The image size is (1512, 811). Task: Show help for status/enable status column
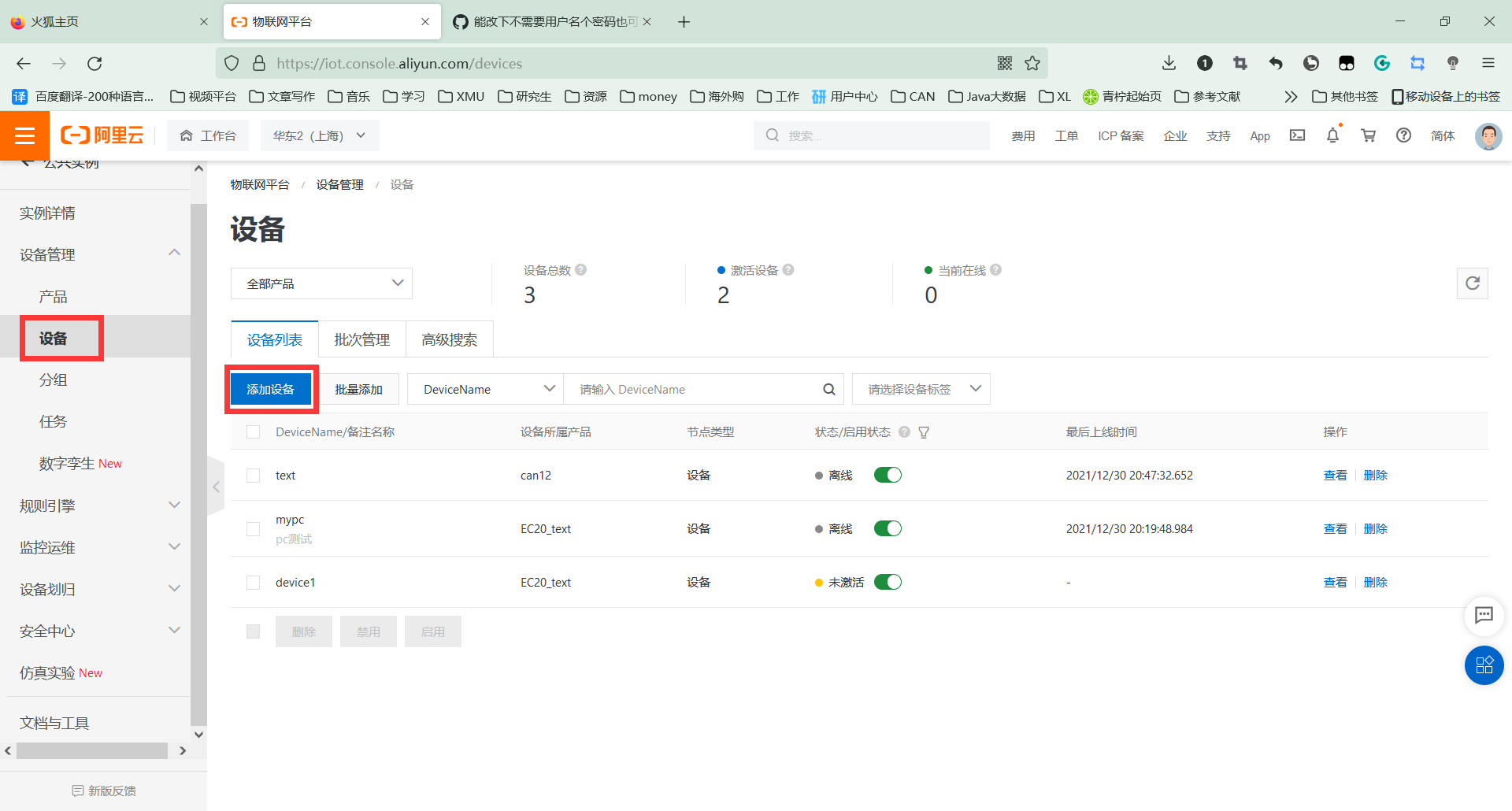(x=904, y=432)
